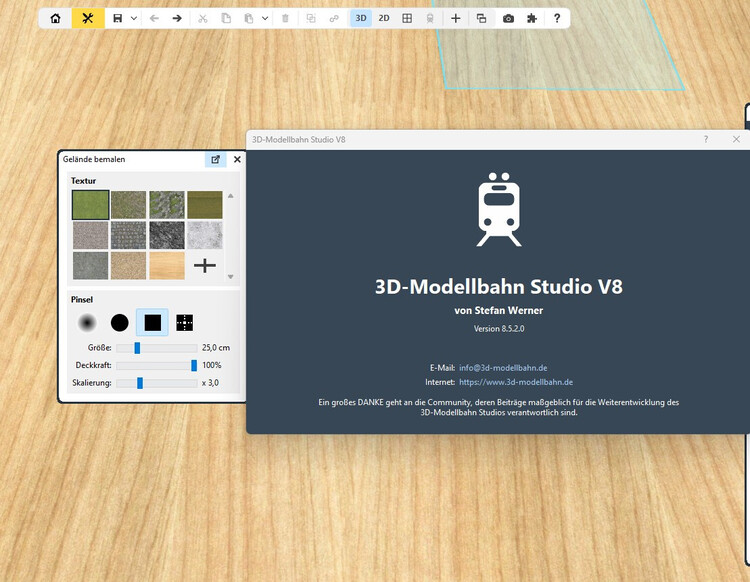The image size is (750, 582).
Task: Choose the hard round brush
Action: pos(120,323)
